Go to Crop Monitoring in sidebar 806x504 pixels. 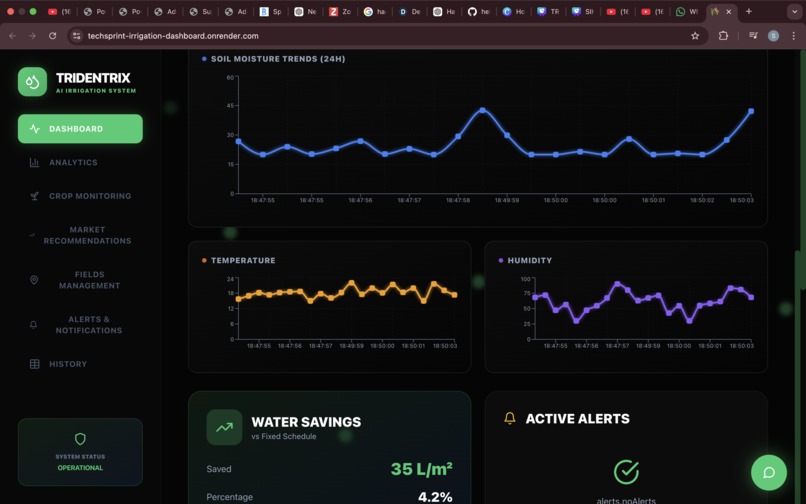click(x=80, y=196)
